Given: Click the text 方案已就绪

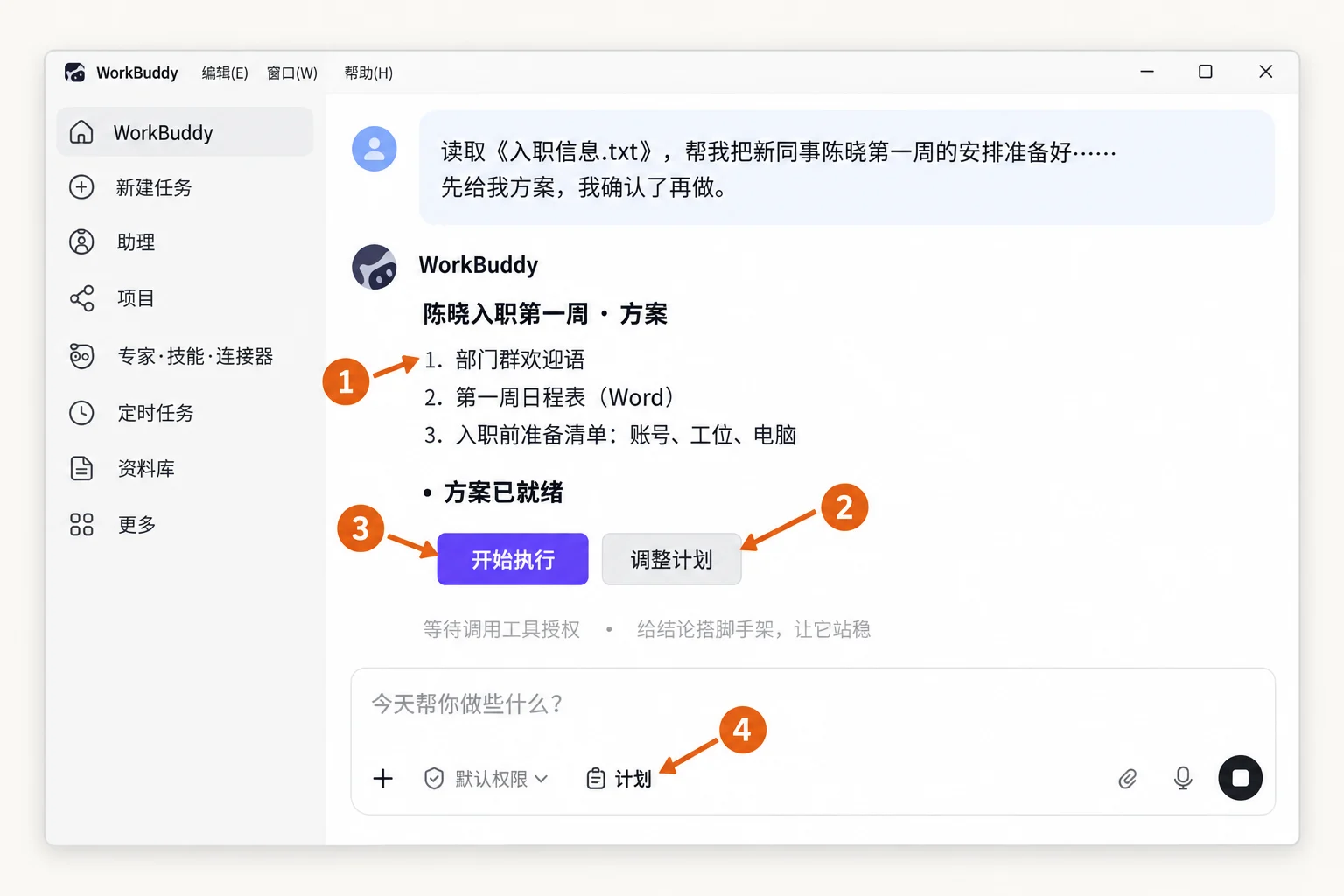Looking at the screenshot, I should 503,493.
